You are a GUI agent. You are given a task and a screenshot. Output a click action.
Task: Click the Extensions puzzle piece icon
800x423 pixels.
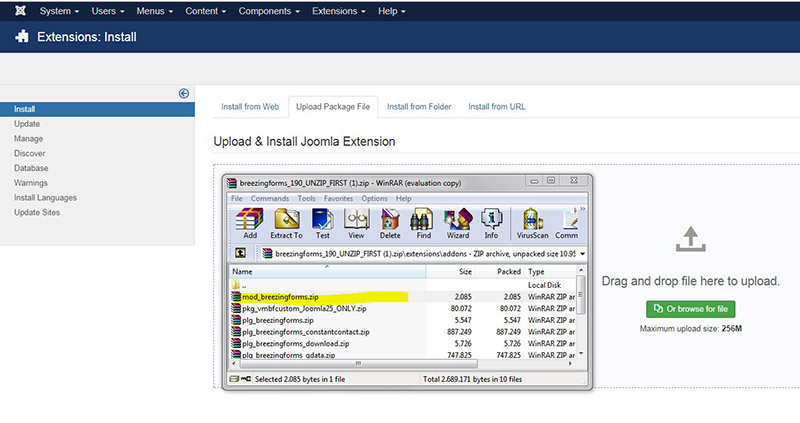pos(22,37)
